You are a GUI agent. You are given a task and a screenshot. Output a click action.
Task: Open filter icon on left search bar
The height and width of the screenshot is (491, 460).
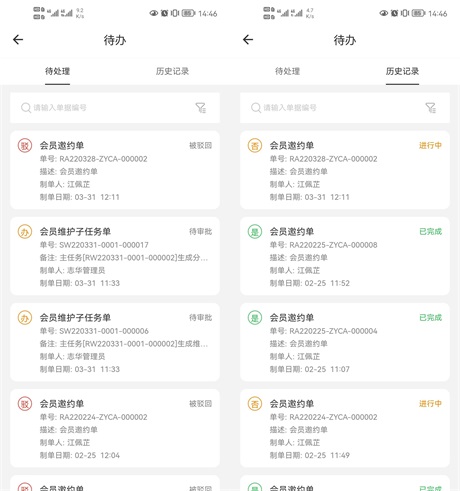201,108
